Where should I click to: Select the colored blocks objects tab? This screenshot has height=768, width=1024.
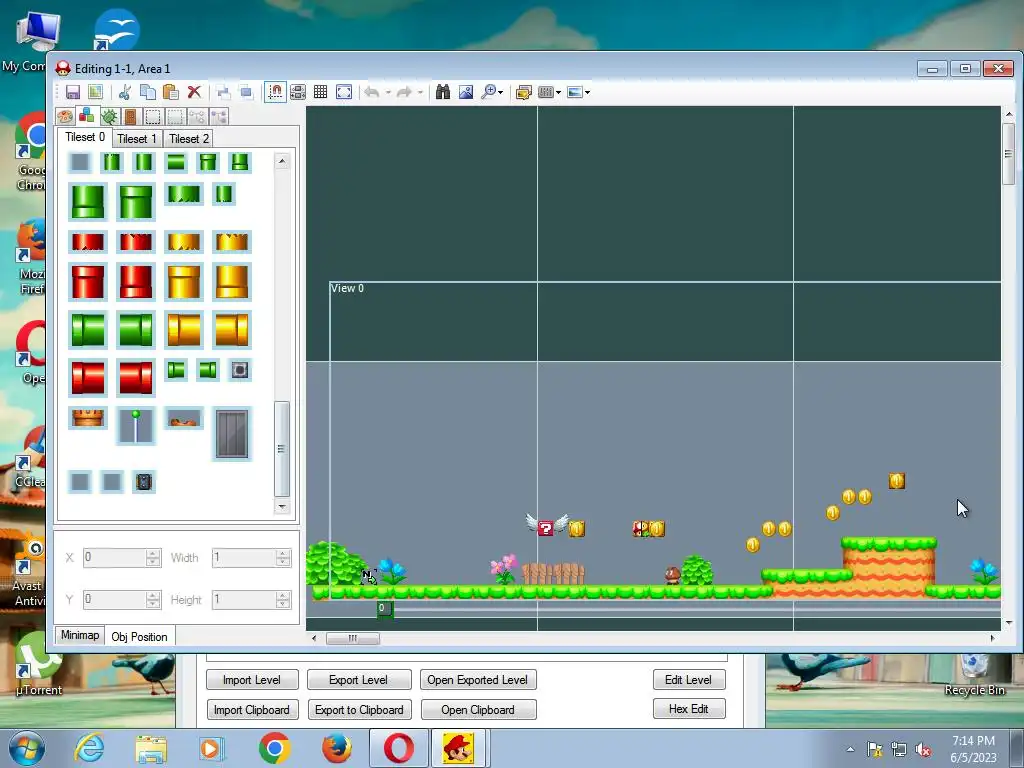pos(87,116)
